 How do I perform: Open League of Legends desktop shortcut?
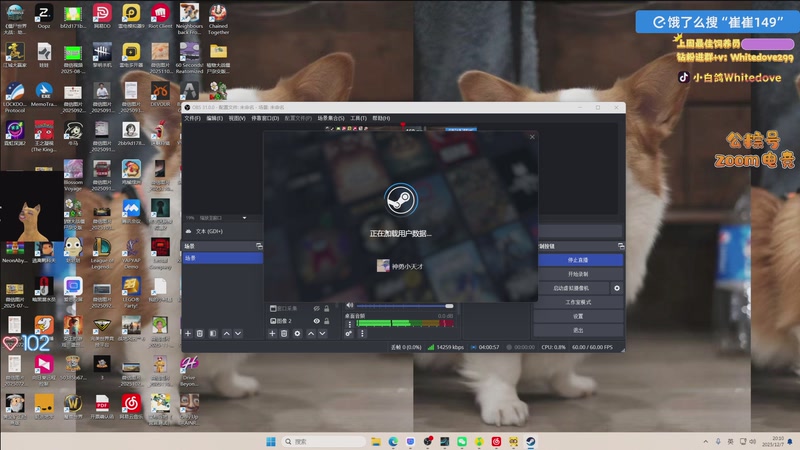[102, 253]
